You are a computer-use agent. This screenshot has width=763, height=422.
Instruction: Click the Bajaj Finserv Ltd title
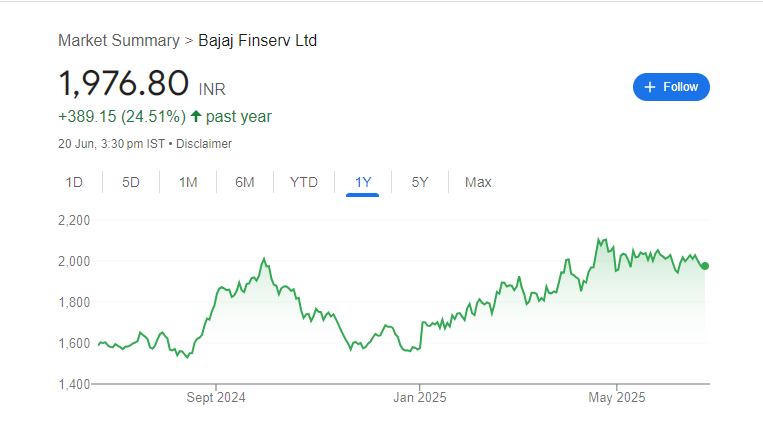[x=257, y=40]
